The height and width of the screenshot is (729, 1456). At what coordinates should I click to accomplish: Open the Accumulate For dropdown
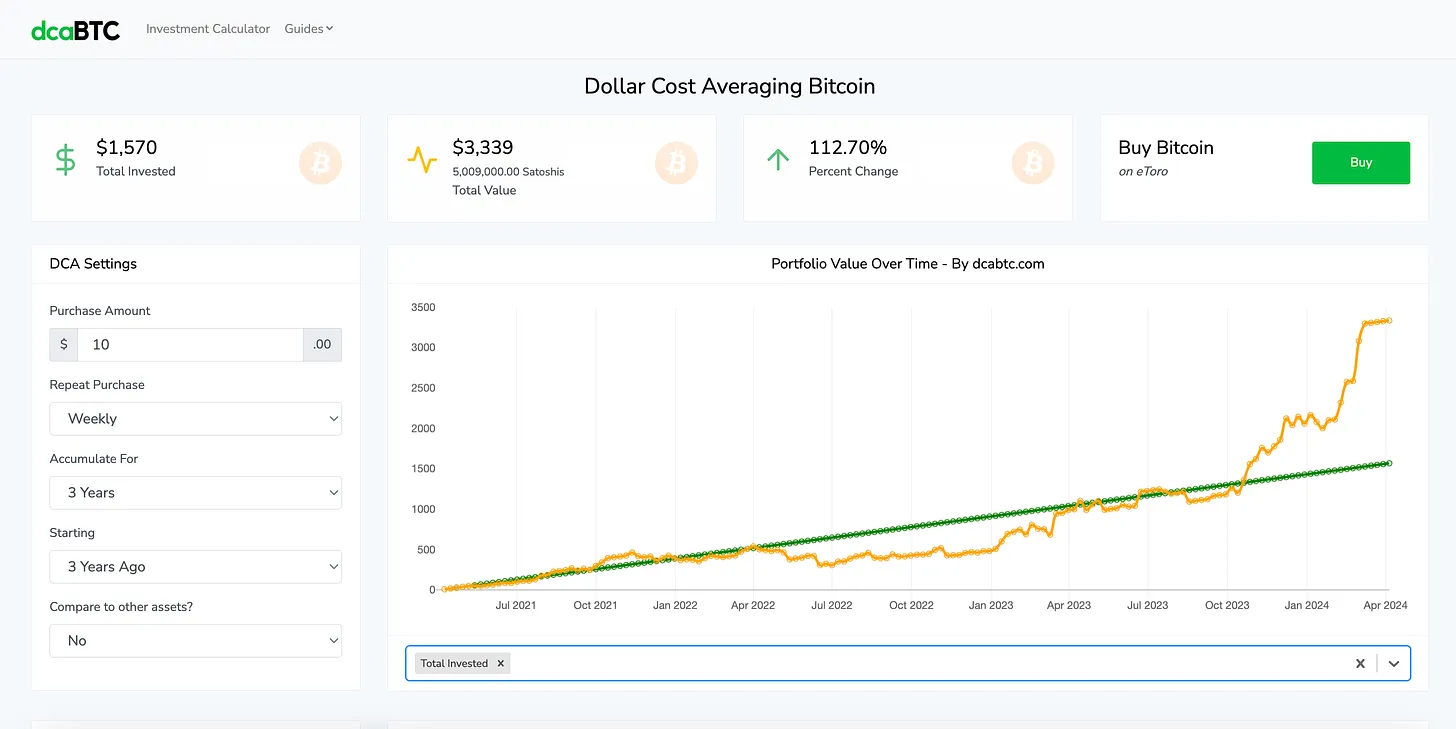[x=195, y=493]
